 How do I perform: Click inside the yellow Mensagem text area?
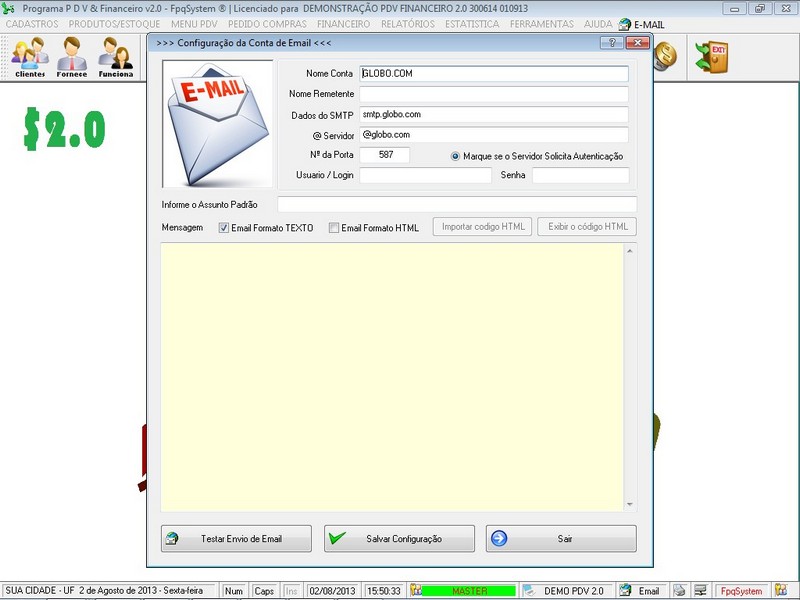coord(392,377)
